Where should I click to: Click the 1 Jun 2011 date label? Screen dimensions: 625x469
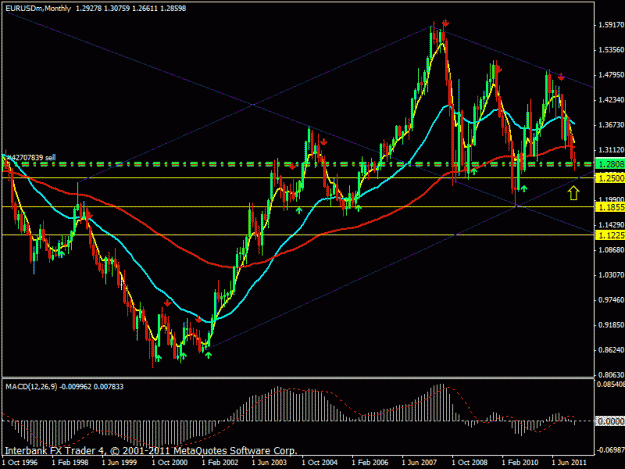point(569,463)
